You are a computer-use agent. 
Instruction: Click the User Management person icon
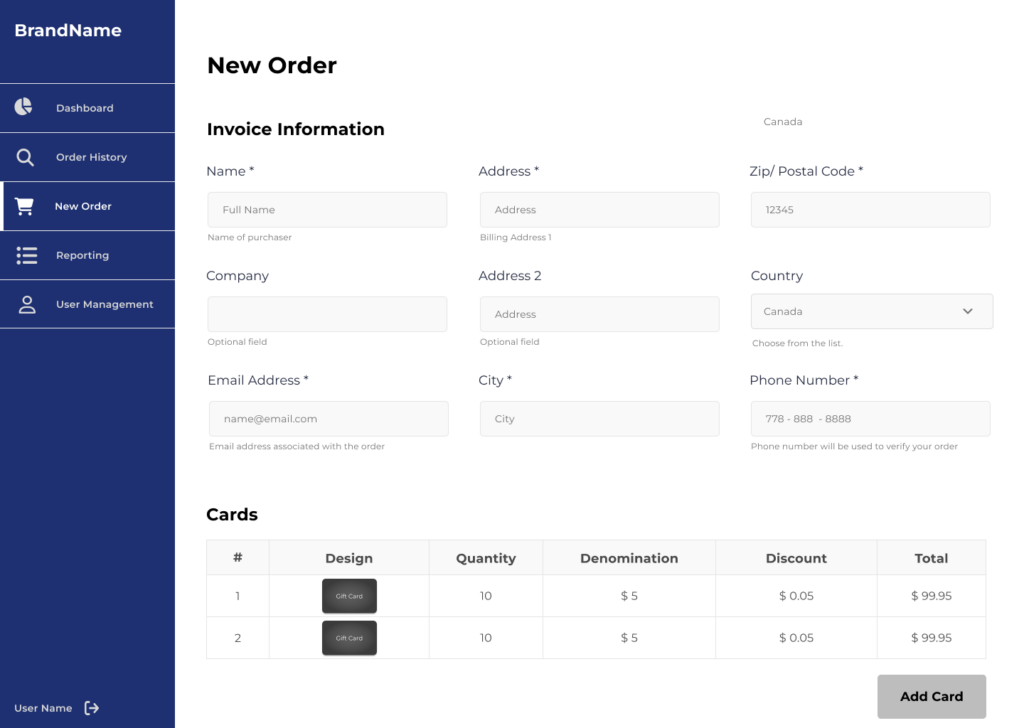click(x=27, y=304)
